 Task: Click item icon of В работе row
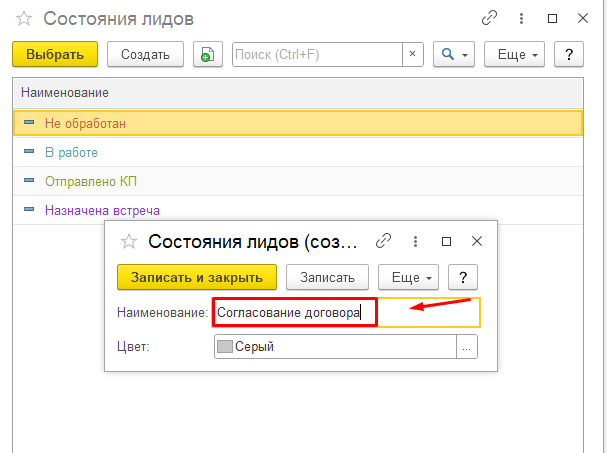point(29,151)
